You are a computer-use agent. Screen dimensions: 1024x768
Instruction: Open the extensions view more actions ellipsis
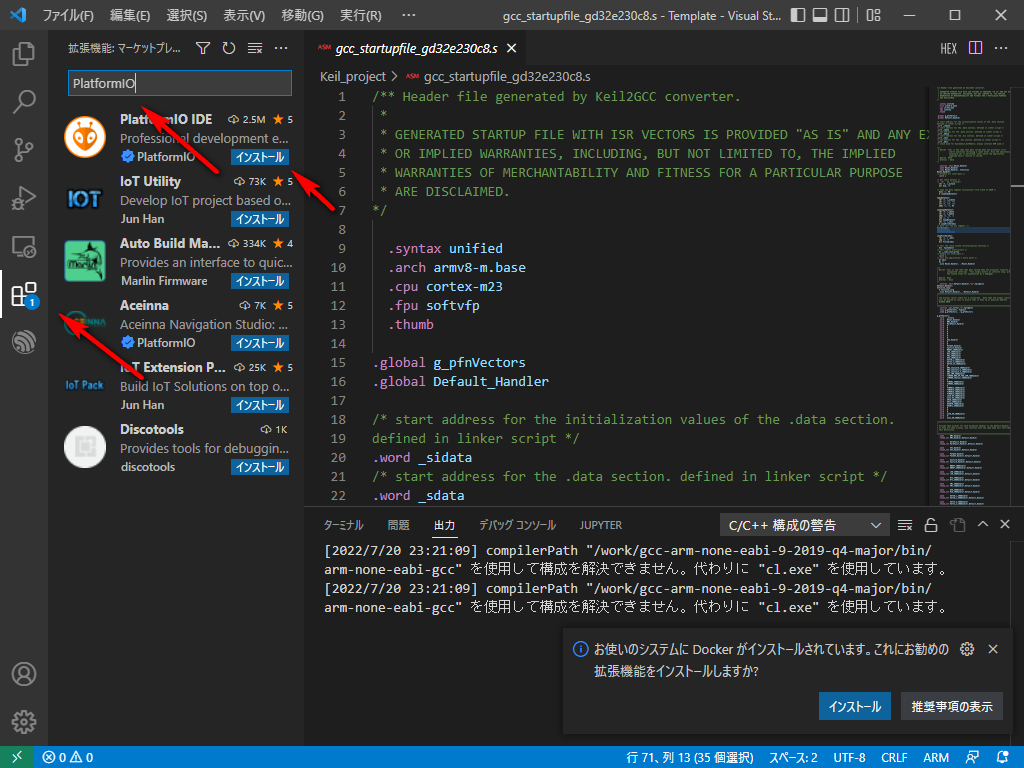tap(281, 48)
